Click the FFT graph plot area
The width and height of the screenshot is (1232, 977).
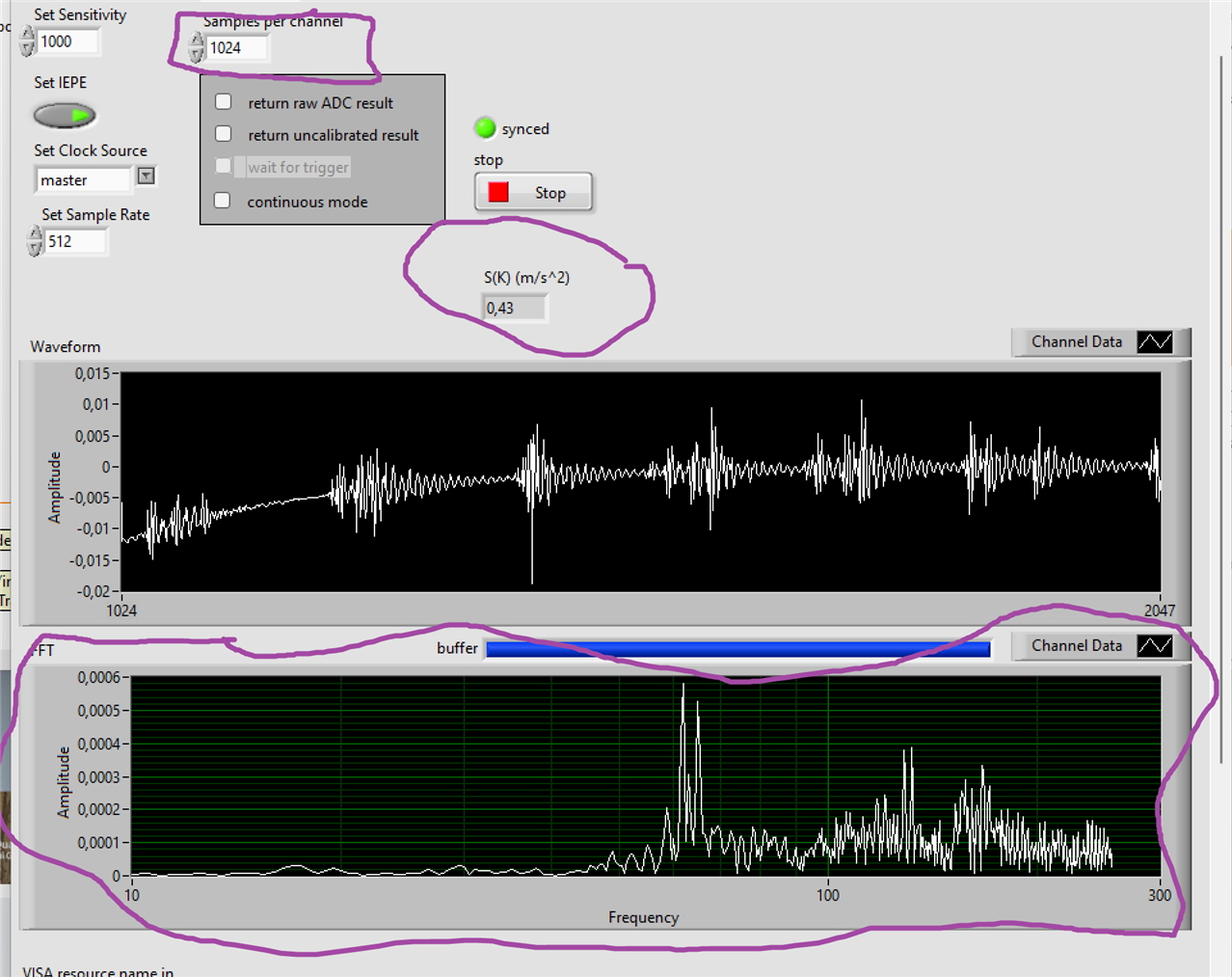(x=646, y=775)
